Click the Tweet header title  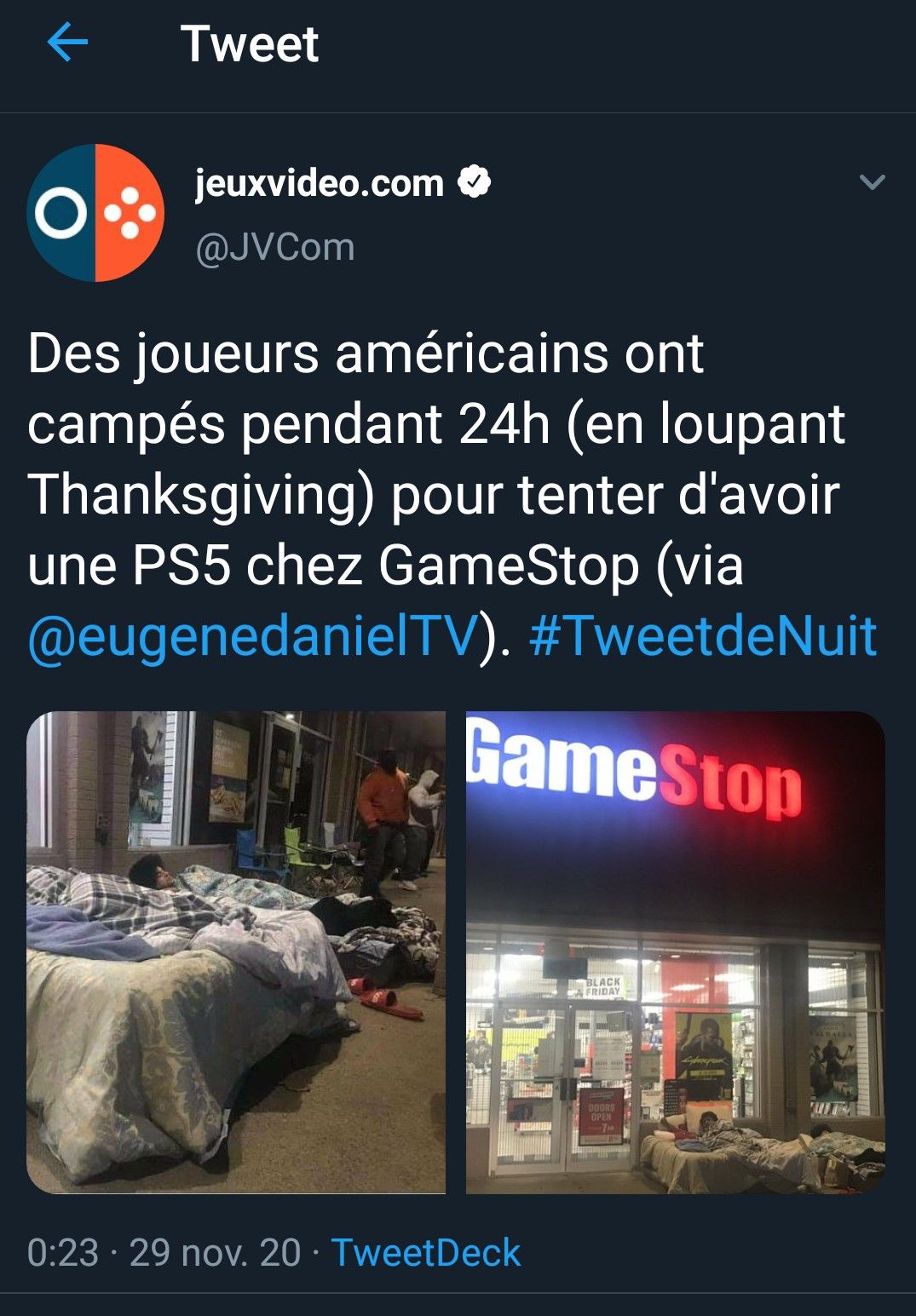[x=250, y=43]
